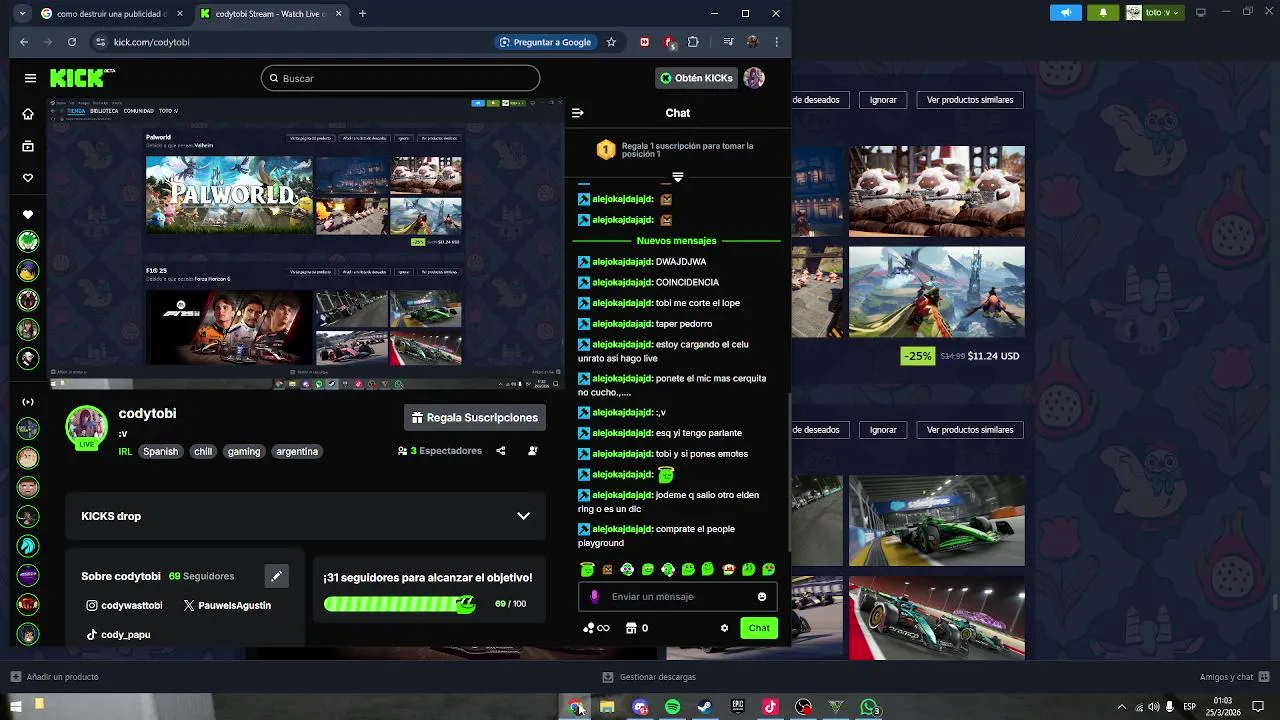This screenshot has height=720, width=1280.
Task: Click the live stream video player
Action: [x=306, y=244]
